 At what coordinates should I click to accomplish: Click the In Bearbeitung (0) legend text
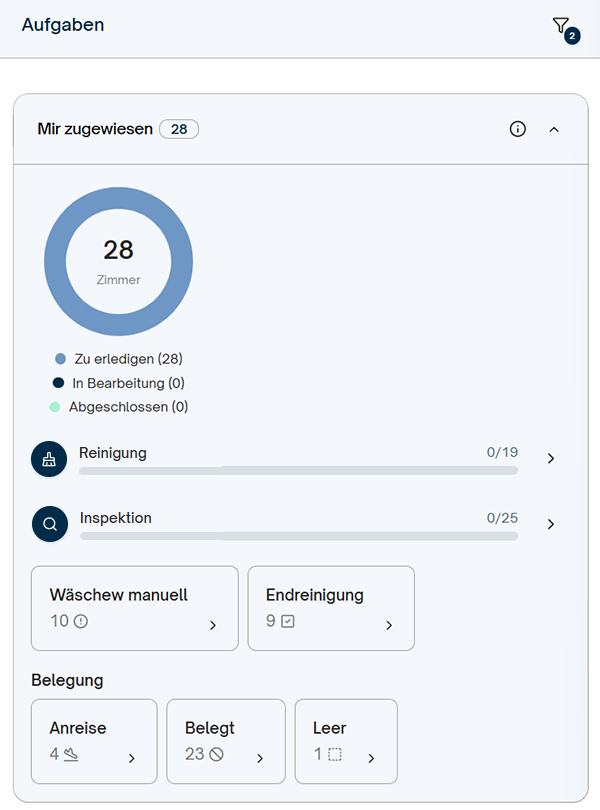pos(129,383)
